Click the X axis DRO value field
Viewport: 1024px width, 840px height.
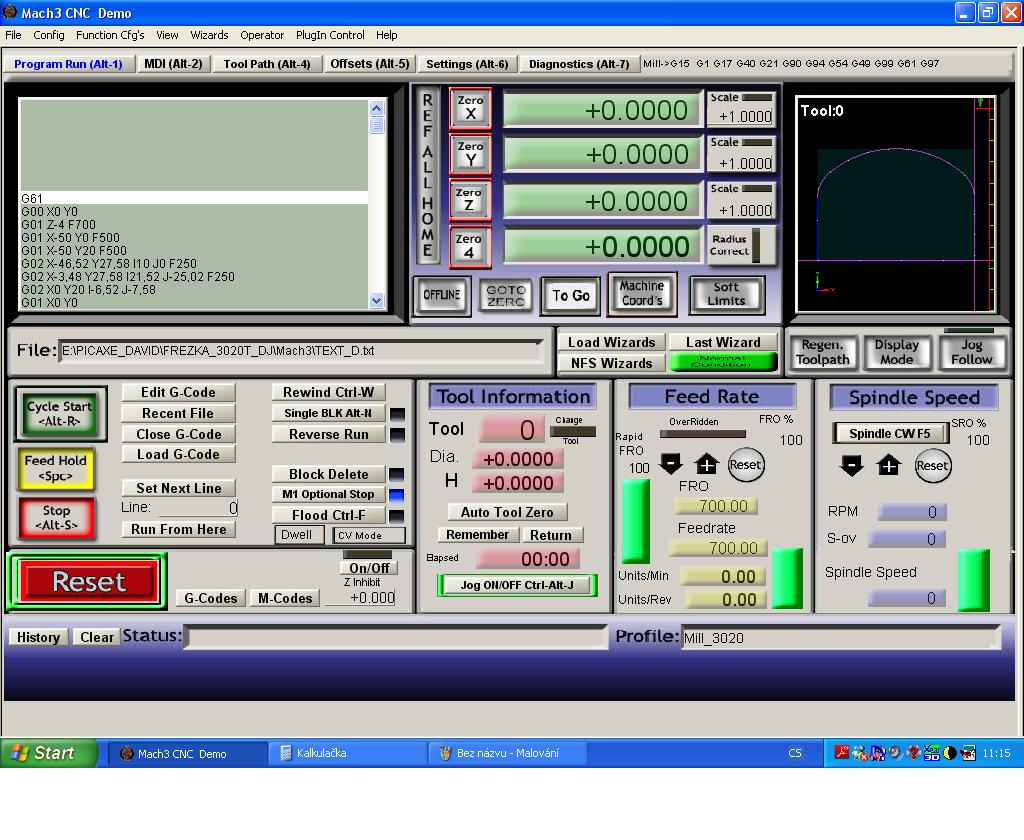(602, 110)
